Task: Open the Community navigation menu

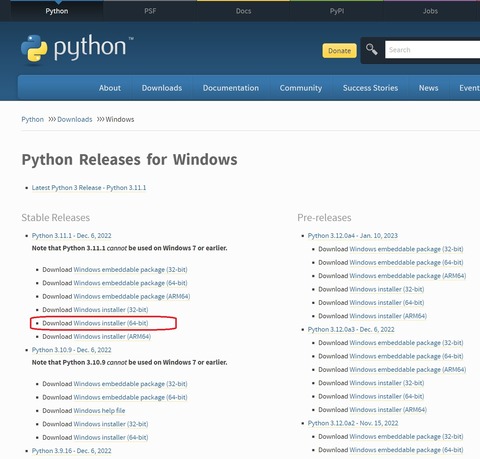Action: tap(301, 88)
